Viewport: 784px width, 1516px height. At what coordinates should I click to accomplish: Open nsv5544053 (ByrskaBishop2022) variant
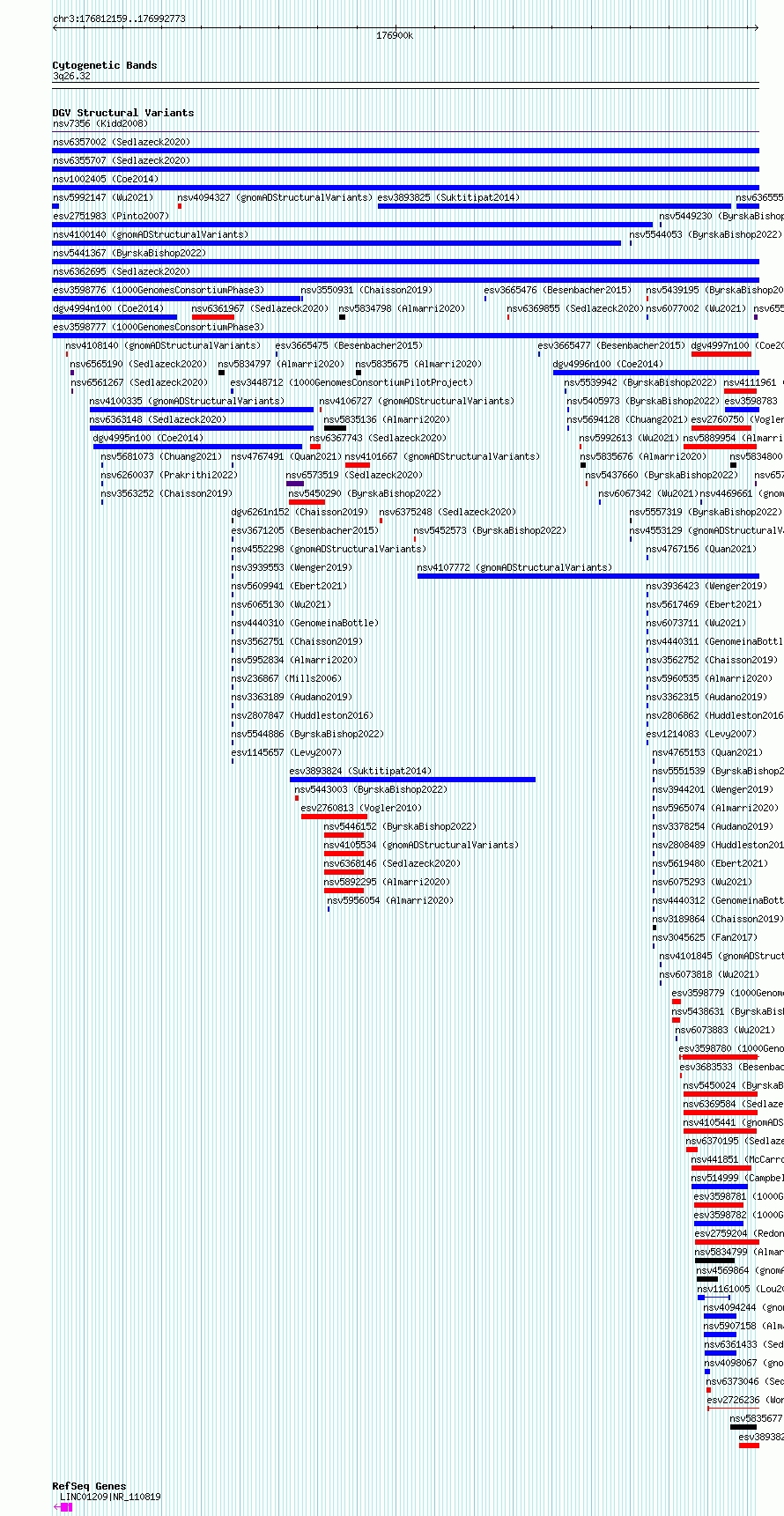coord(706,235)
